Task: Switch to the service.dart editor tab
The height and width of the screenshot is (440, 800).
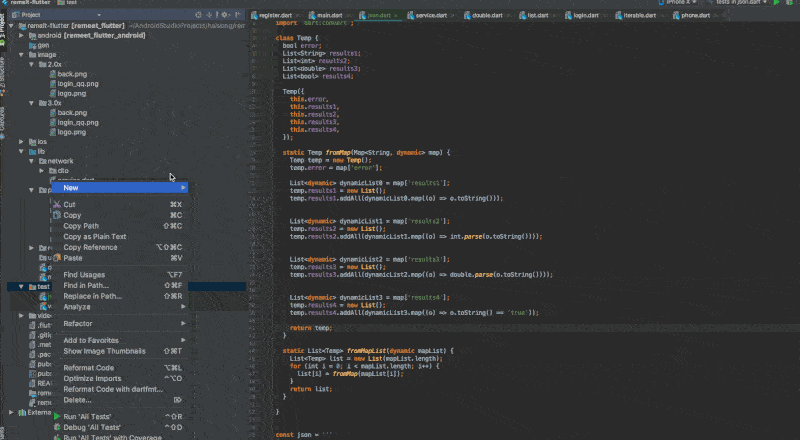Action: [x=430, y=16]
